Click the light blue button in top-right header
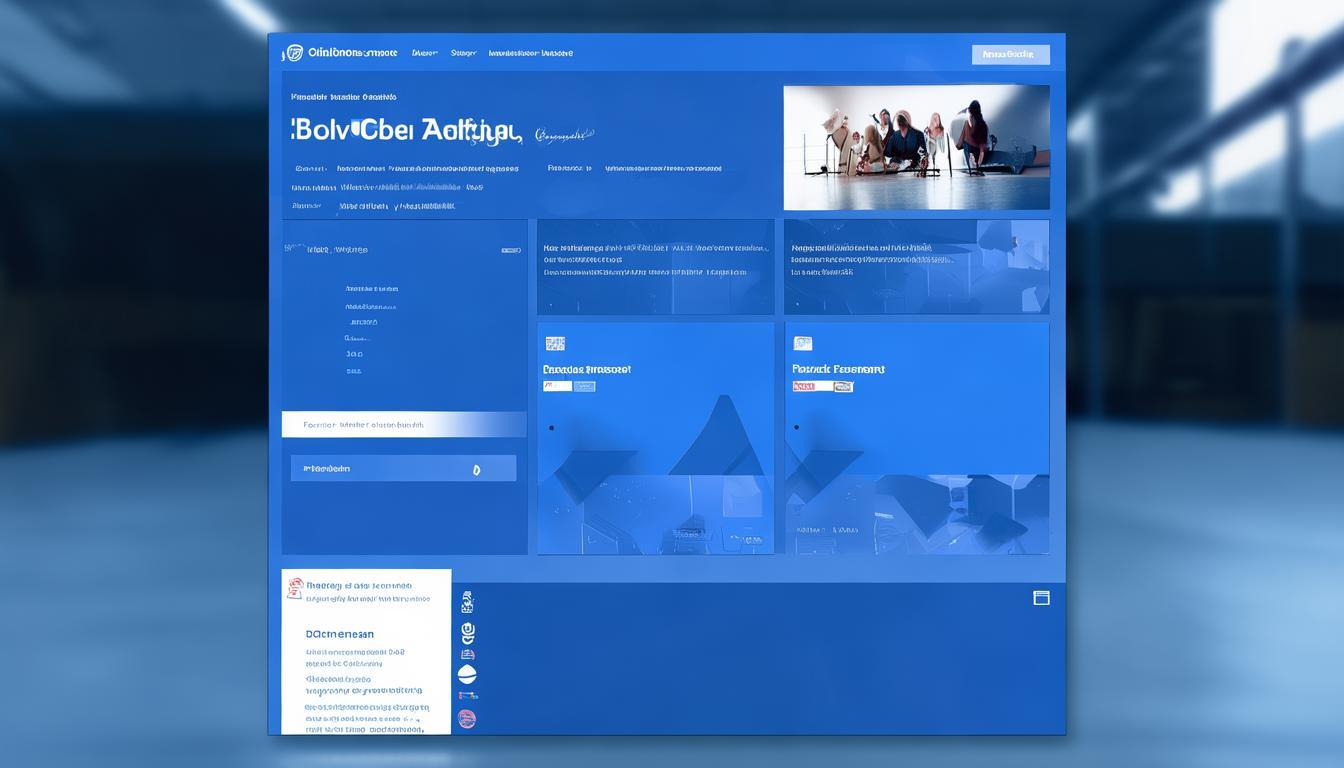1344x768 pixels. 1010,54
